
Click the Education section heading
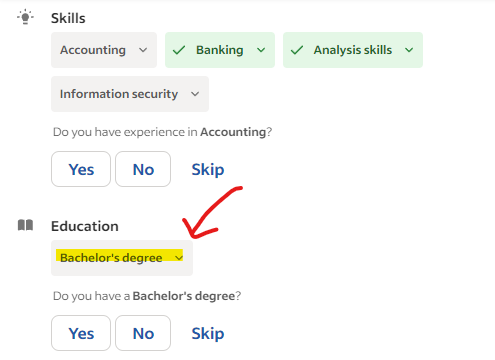coord(85,226)
